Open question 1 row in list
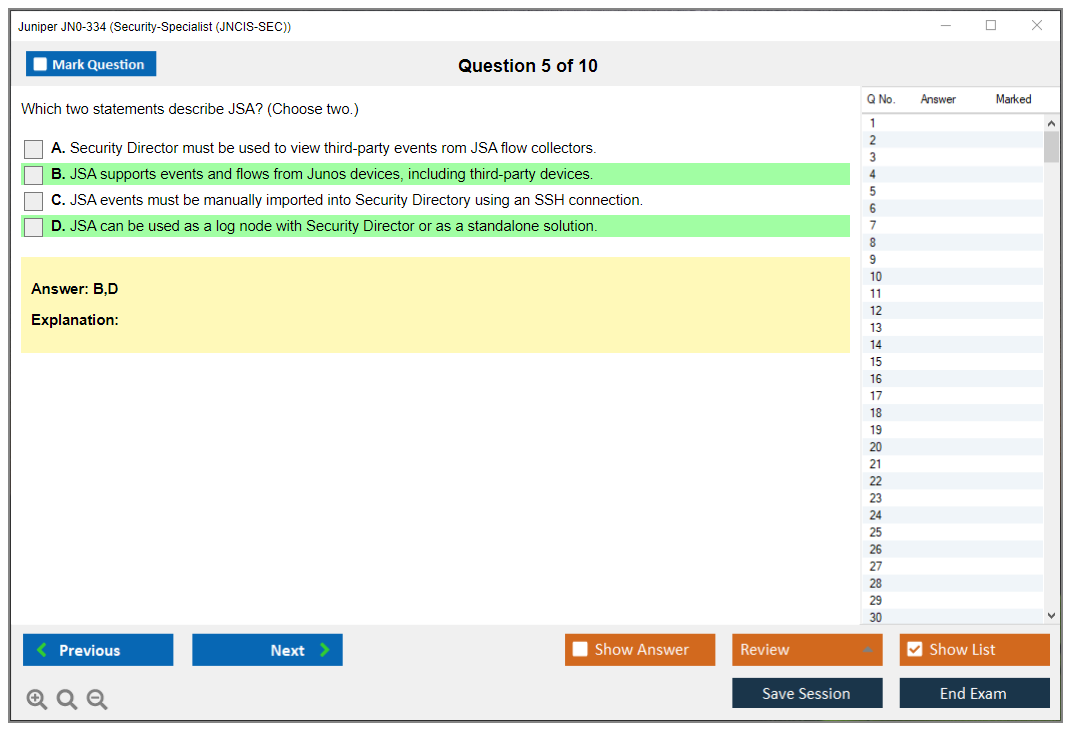The image size is (1075, 735). point(873,124)
